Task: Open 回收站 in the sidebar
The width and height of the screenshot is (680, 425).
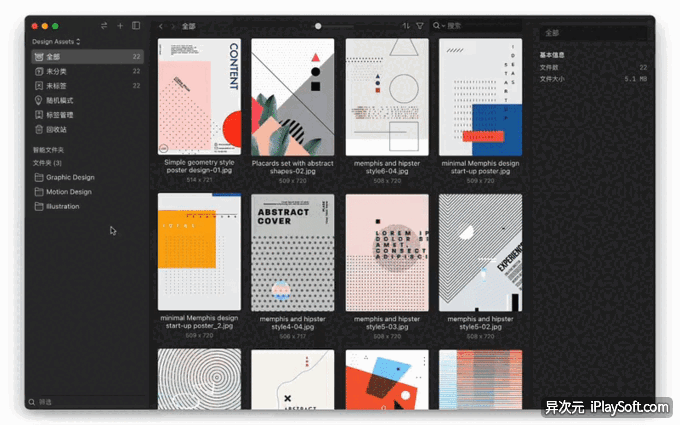Action: click(x=88, y=129)
